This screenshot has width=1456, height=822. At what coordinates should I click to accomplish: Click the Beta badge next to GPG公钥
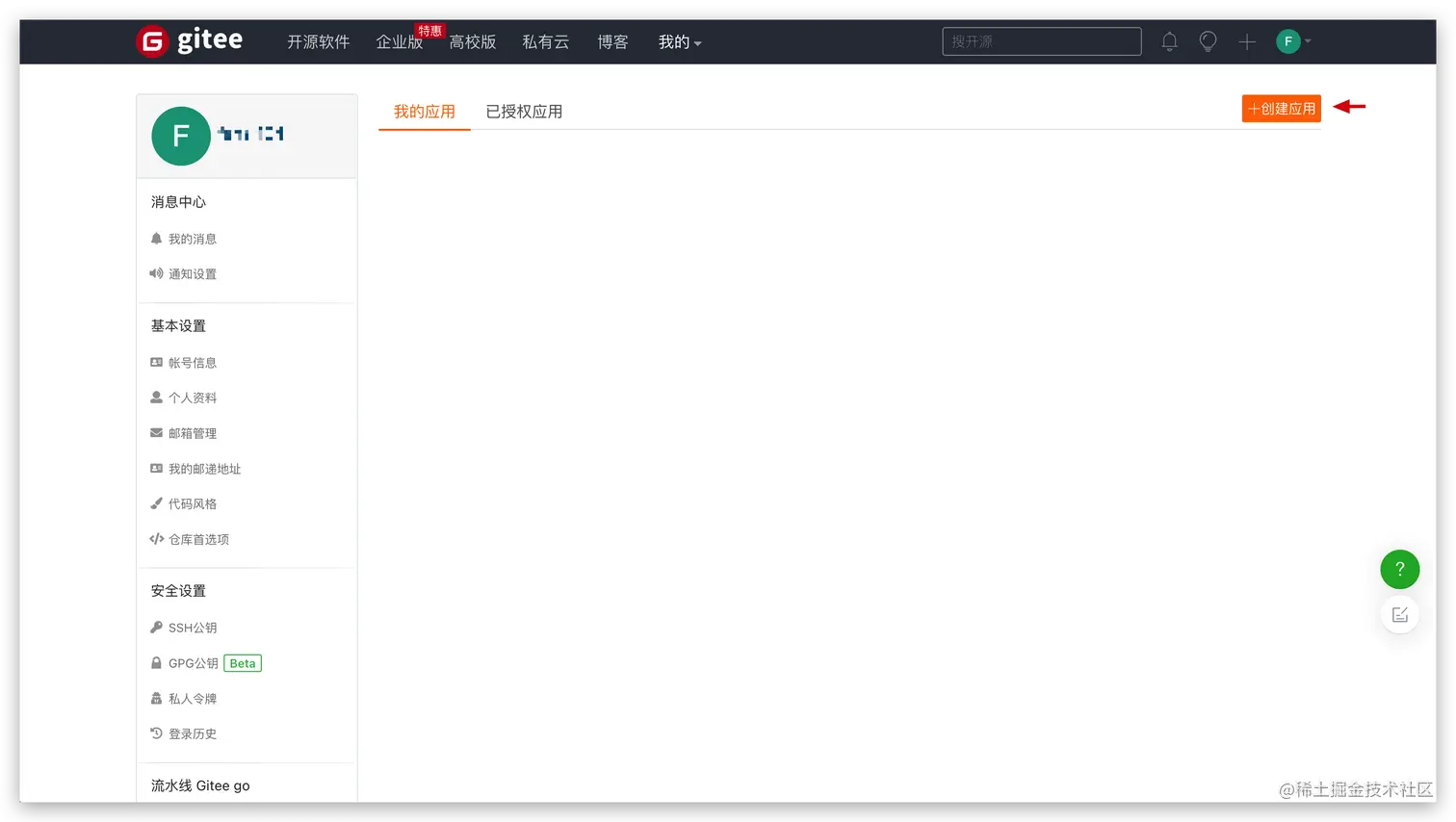tap(243, 663)
